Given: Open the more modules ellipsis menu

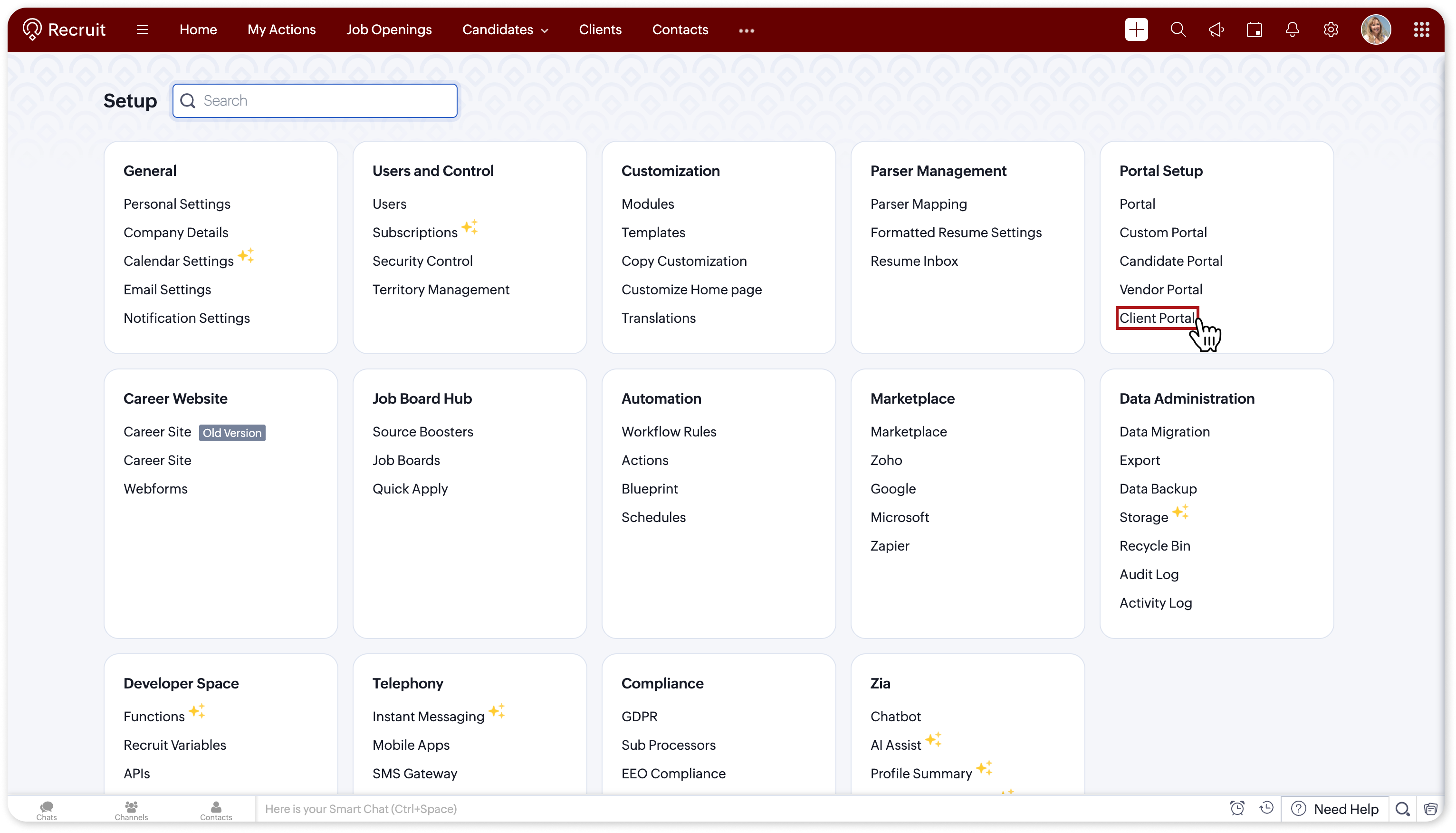Looking at the screenshot, I should 746,31.
